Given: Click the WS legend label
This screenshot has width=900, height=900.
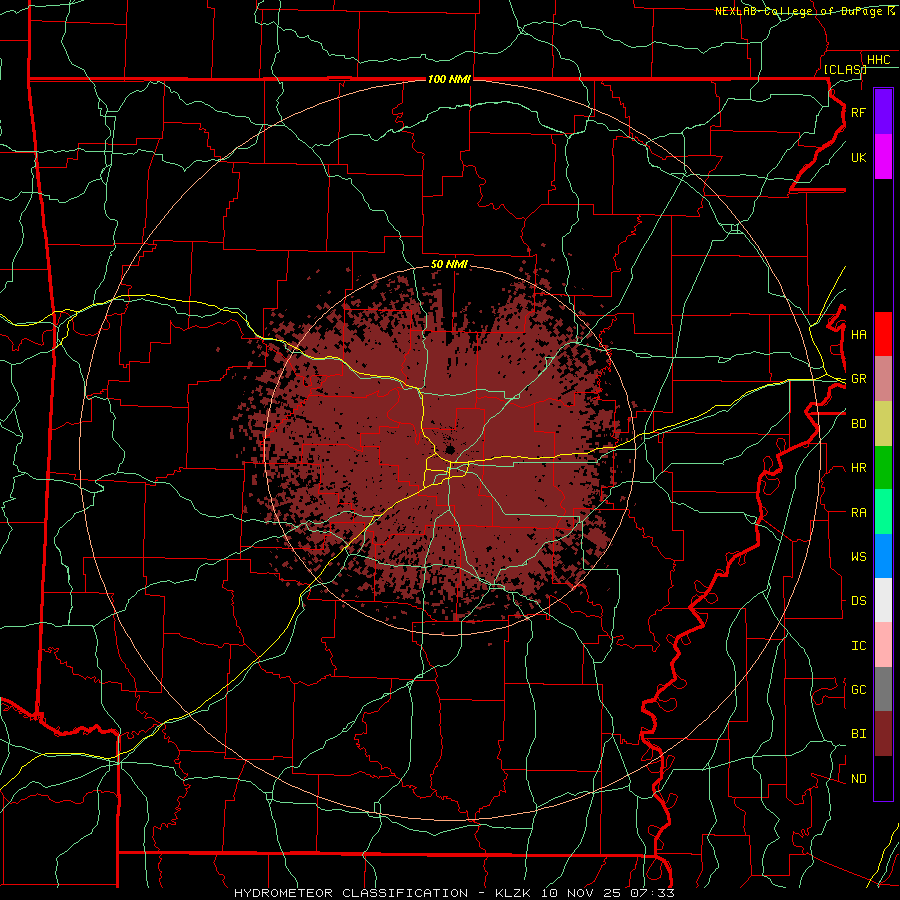Looking at the screenshot, I should [x=859, y=557].
